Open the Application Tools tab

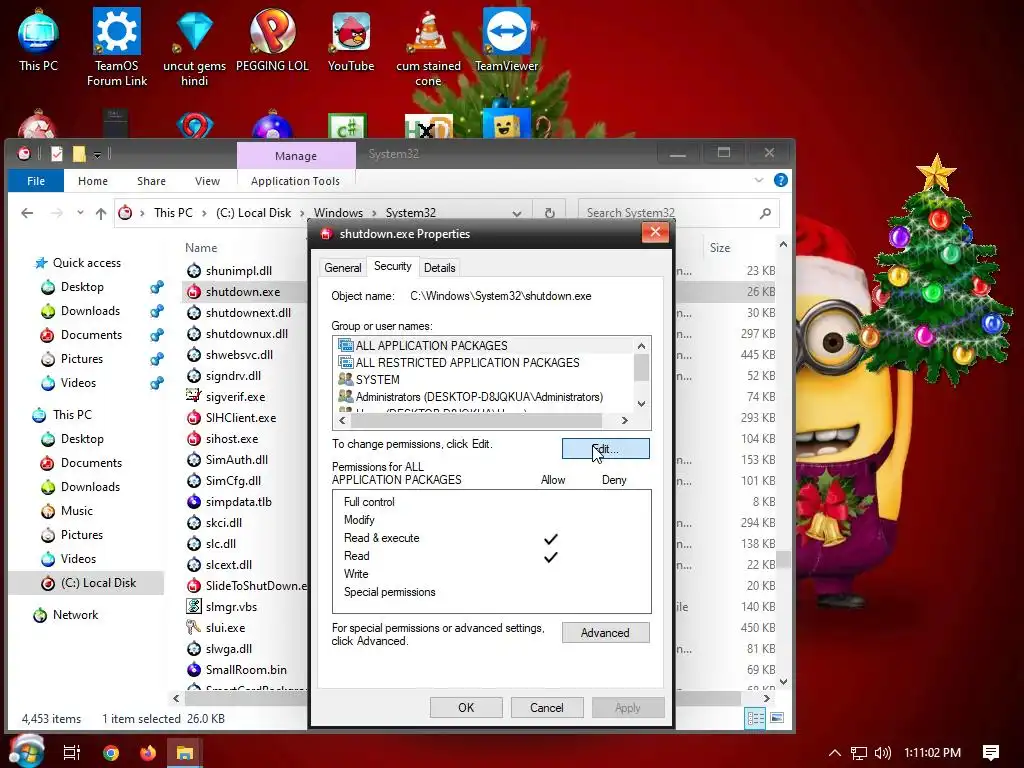(x=295, y=181)
